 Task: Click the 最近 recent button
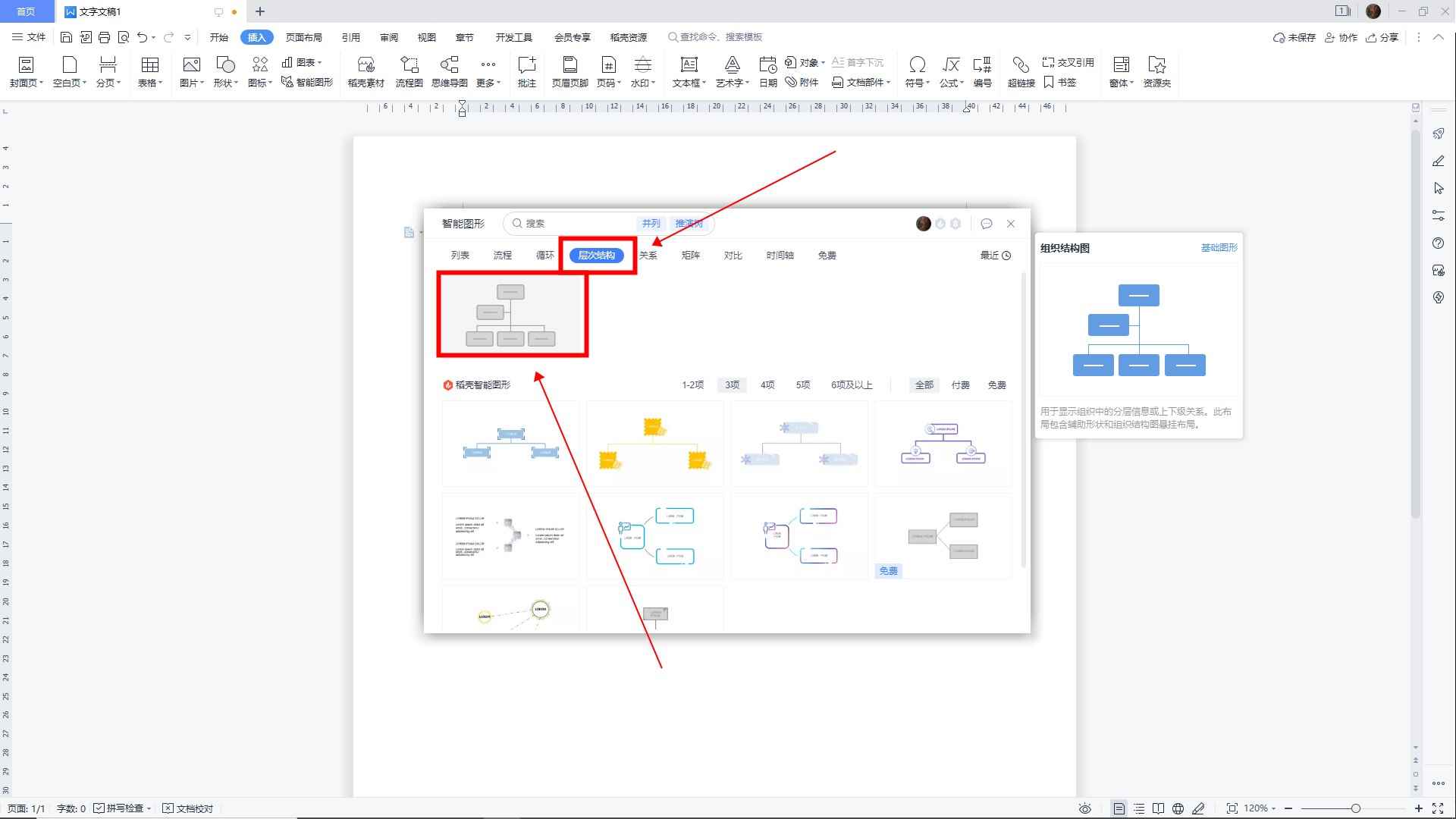tap(995, 256)
